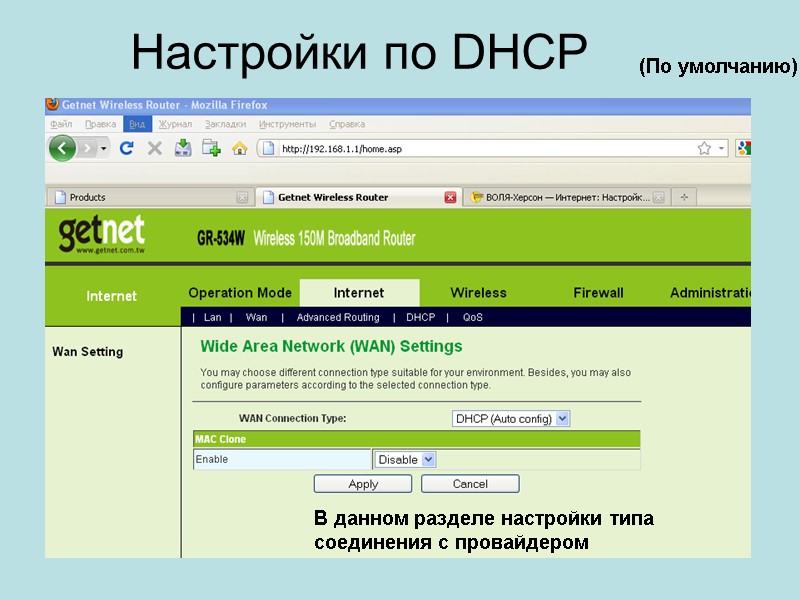Click the Back navigation arrow button

(x=60, y=147)
